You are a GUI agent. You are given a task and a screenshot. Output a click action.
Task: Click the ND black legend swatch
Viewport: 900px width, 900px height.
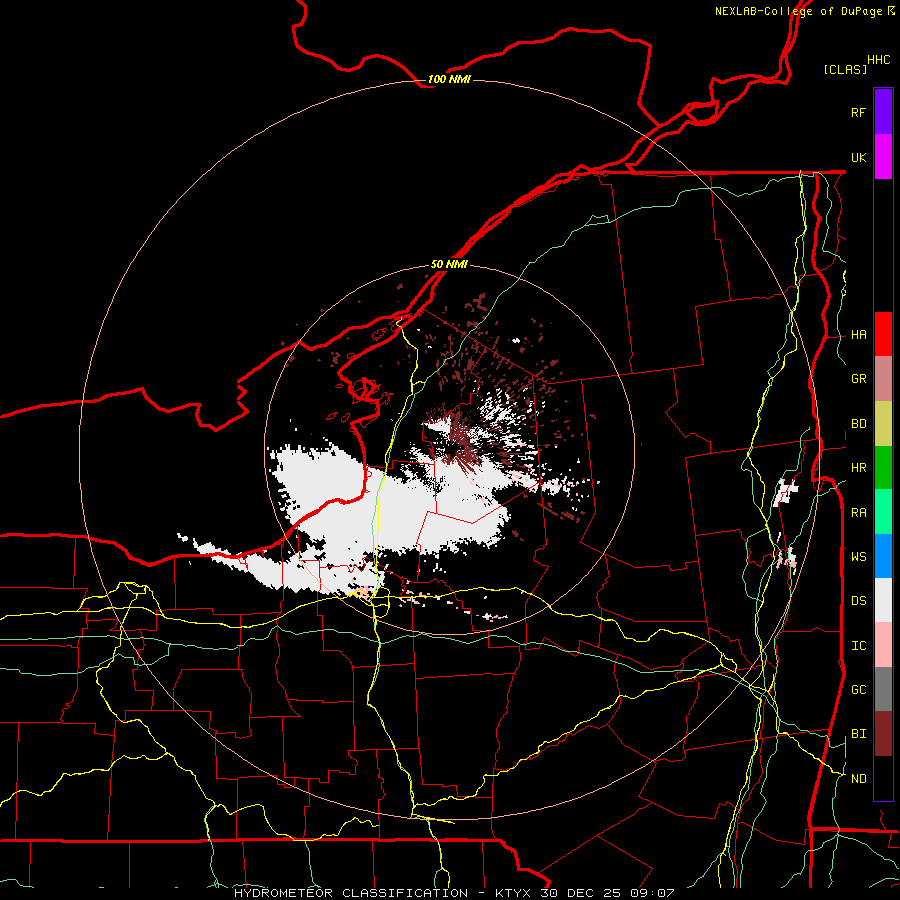tap(883, 778)
